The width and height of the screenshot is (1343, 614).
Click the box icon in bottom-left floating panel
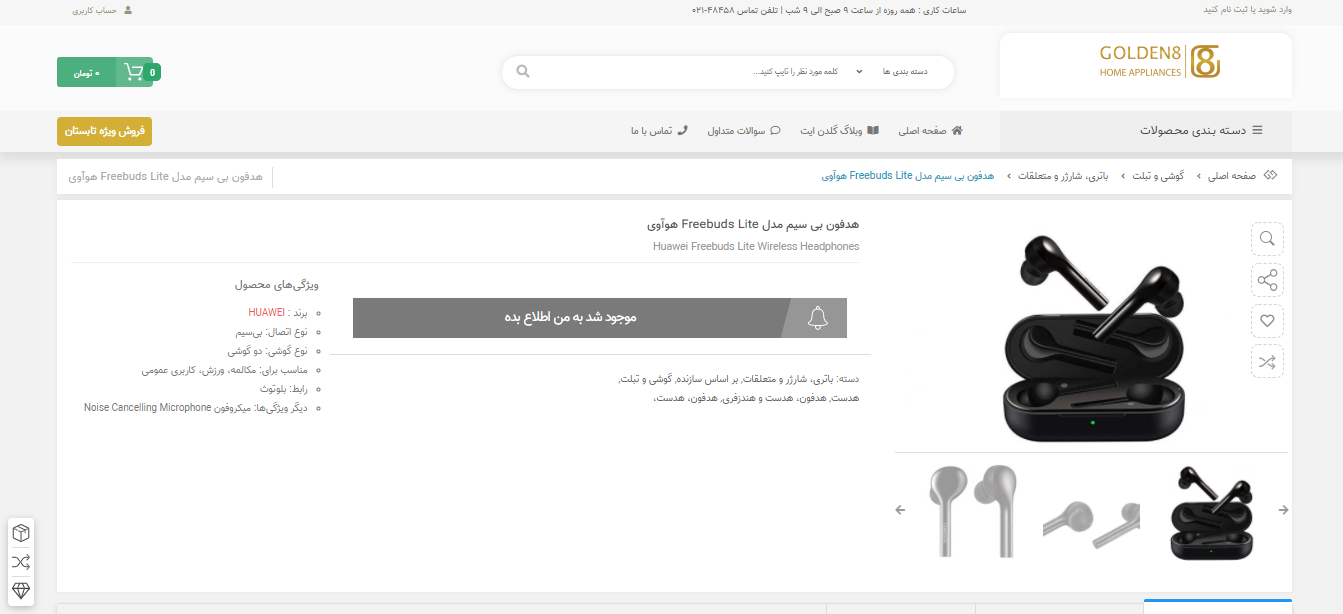click(x=21, y=533)
